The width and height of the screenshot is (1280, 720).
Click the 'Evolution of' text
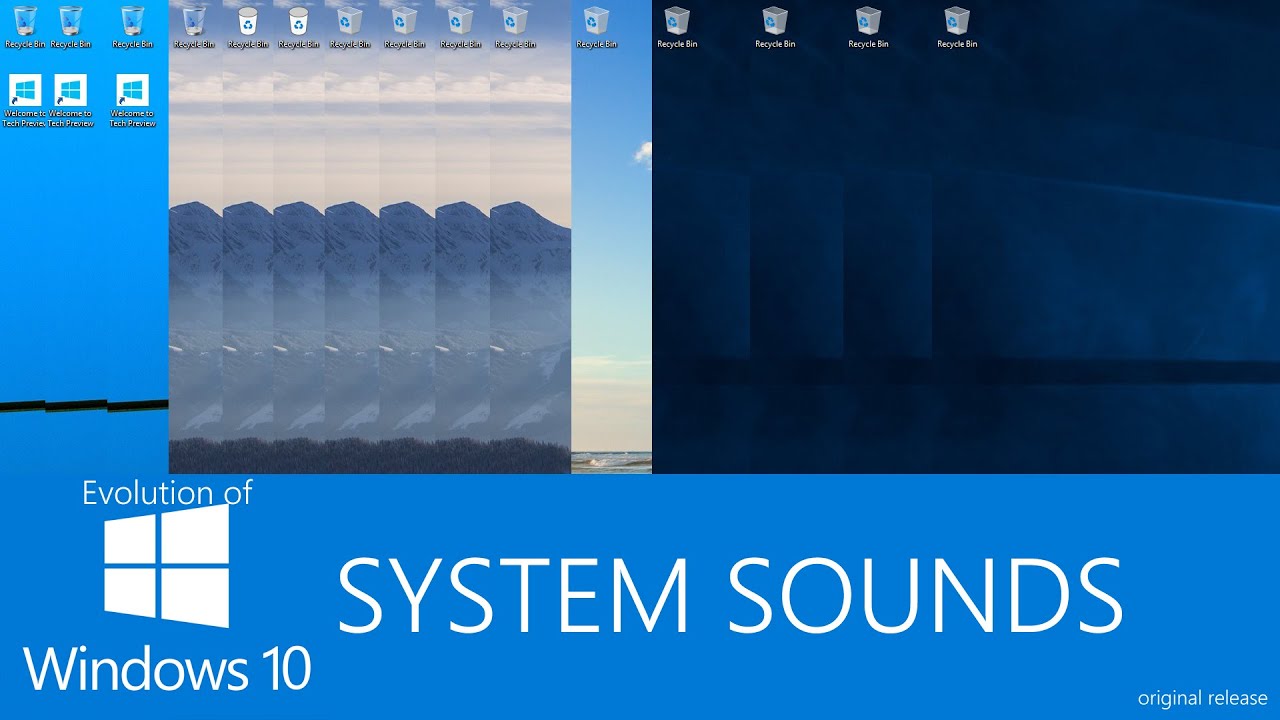tap(167, 492)
